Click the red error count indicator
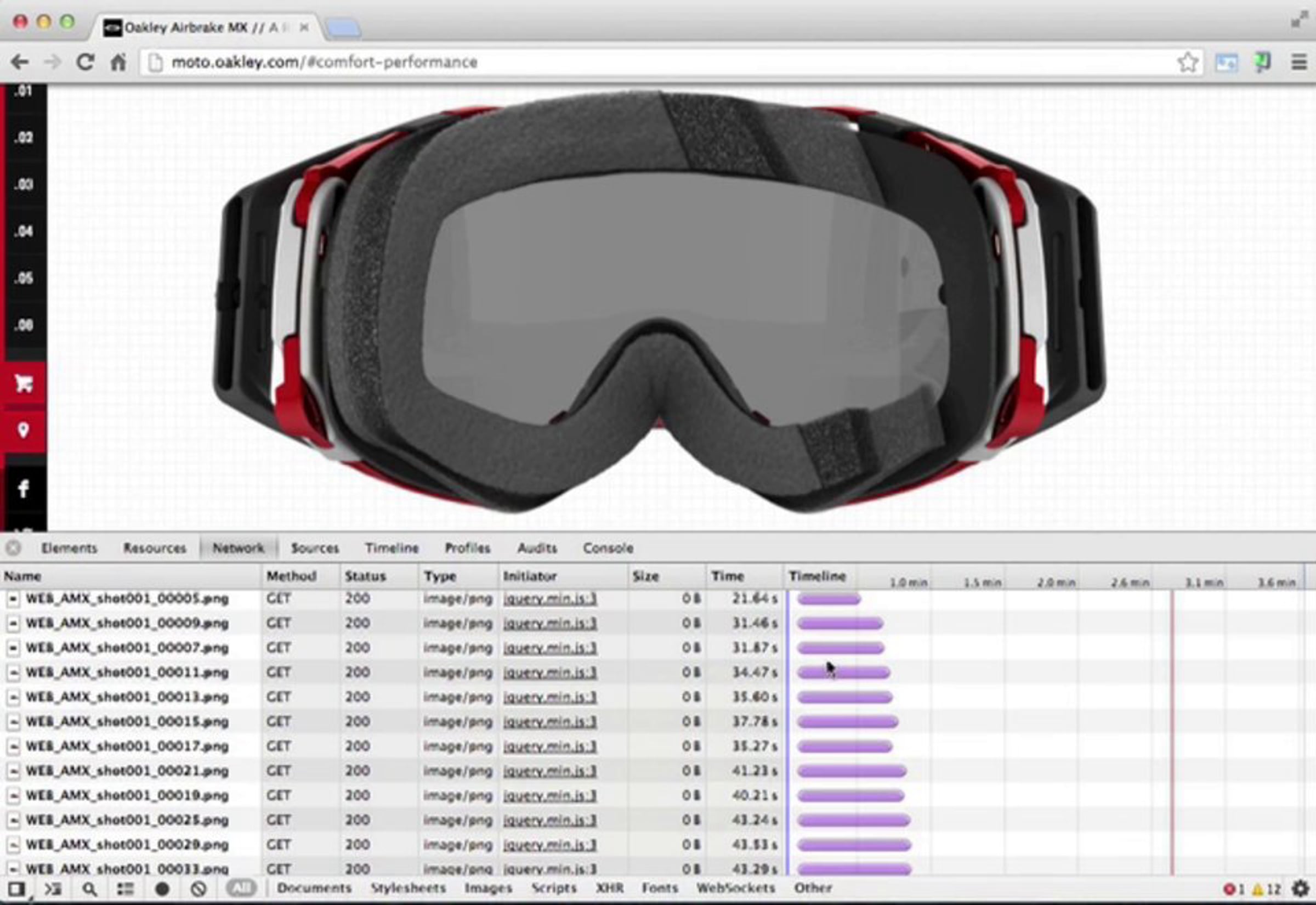 [1234, 889]
